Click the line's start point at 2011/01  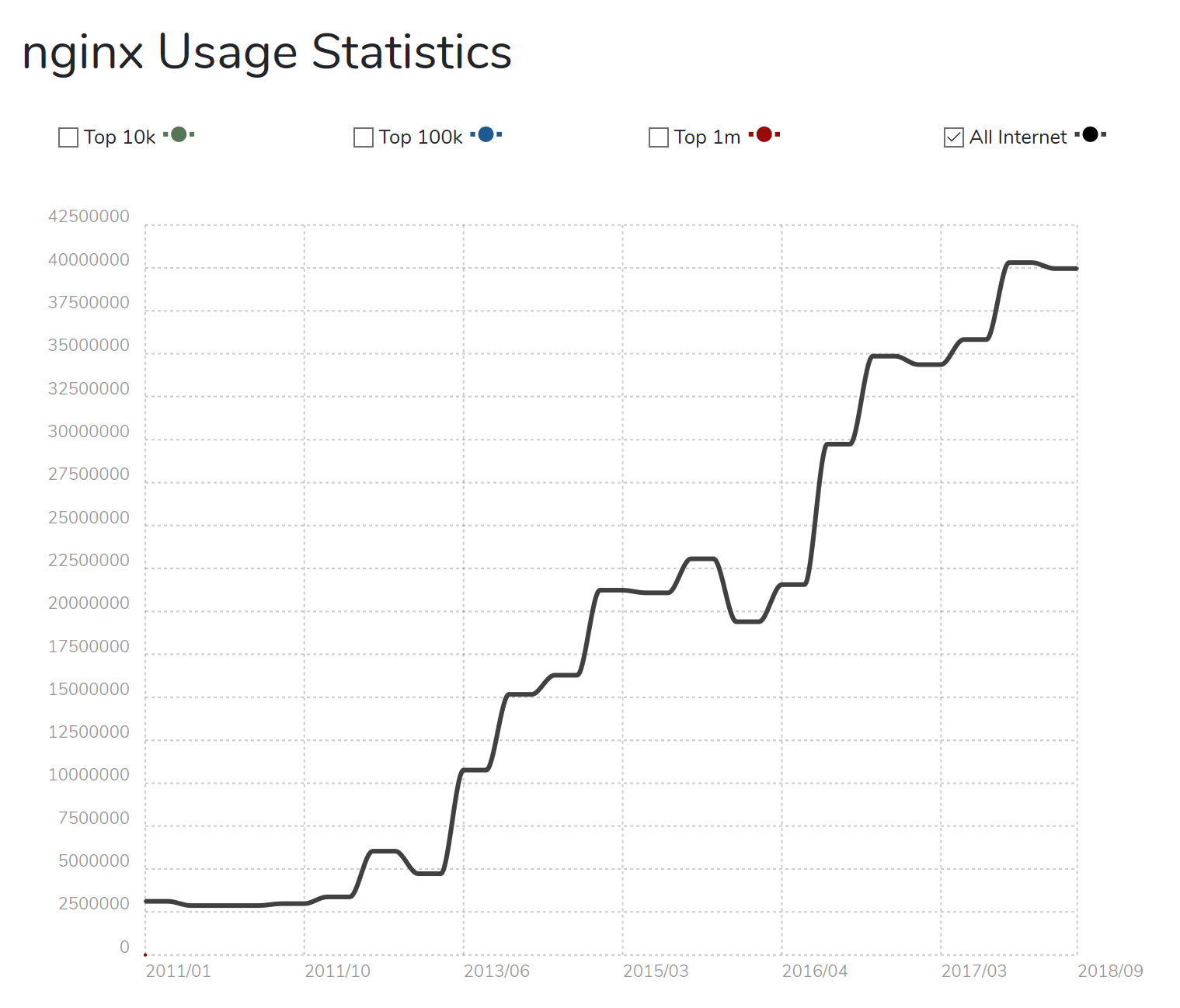click(x=146, y=902)
